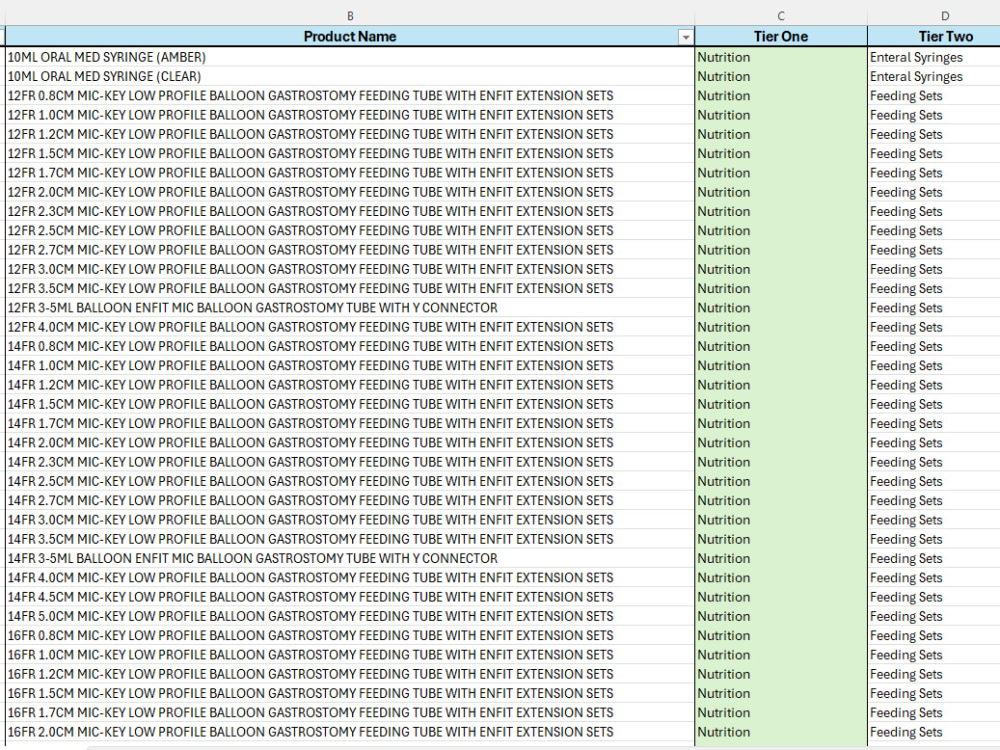Image resolution: width=1000 pixels, height=750 pixels.
Task: Select the 14FR 2.5CM MIC-KEY product cell
Action: [x=349, y=481]
